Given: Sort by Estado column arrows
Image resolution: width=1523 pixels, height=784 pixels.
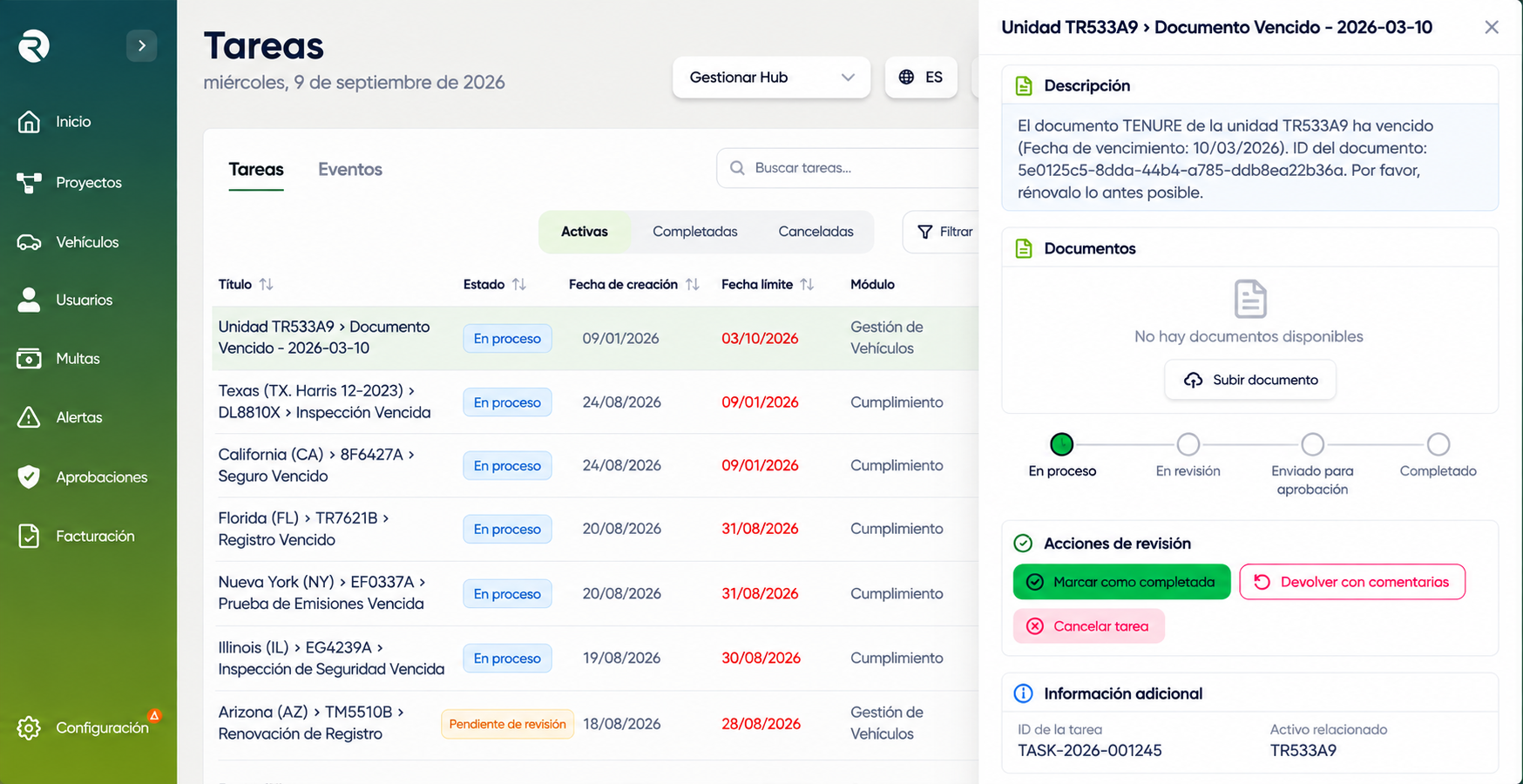Looking at the screenshot, I should click(x=519, y=284).
